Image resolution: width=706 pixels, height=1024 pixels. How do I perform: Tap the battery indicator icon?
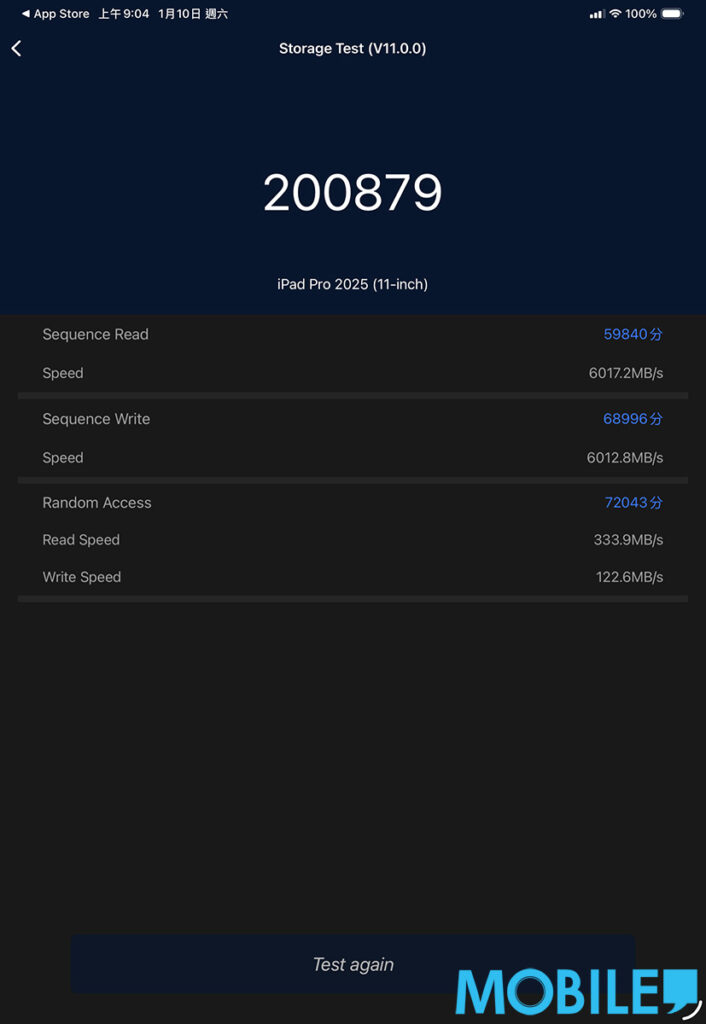pyautogui.click(x=672, y=14)
